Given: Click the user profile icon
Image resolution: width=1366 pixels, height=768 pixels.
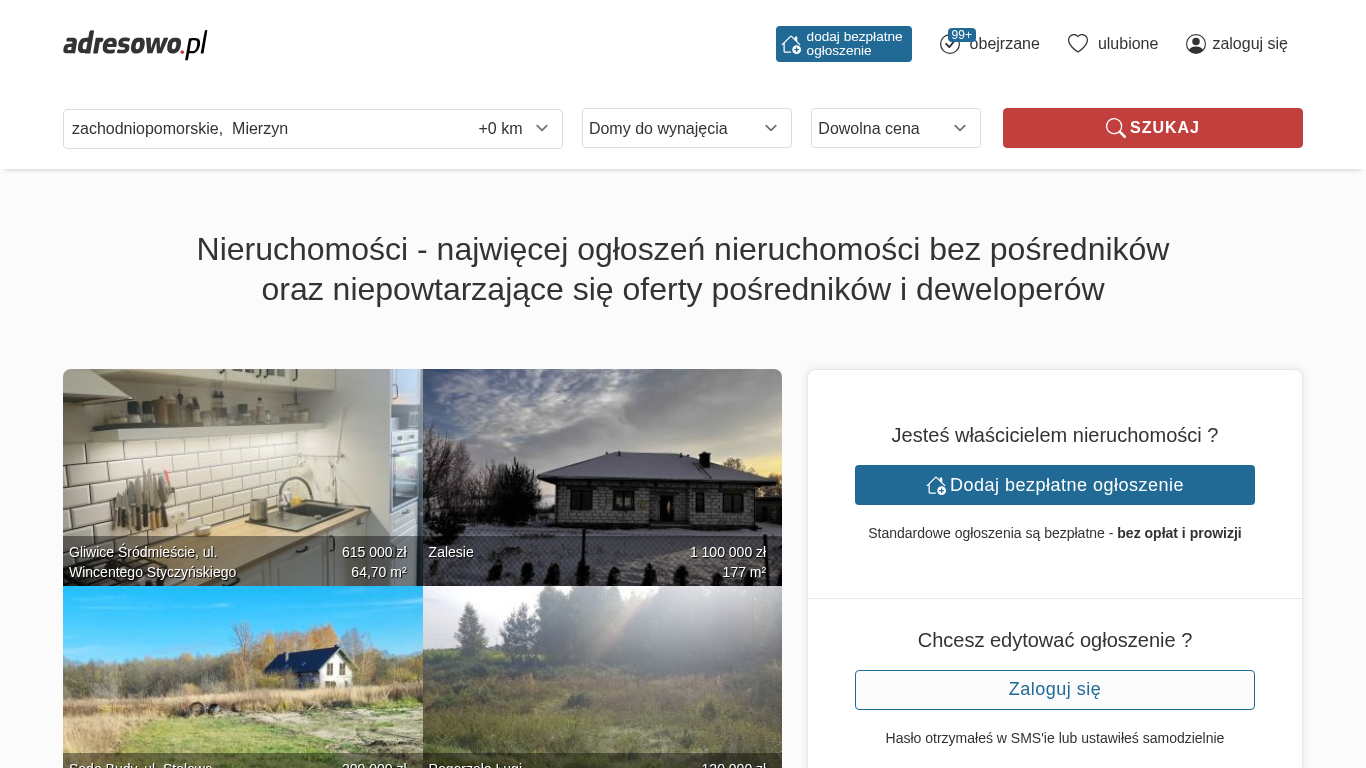Looking at the screenshot, I should tap(1195, 44).
